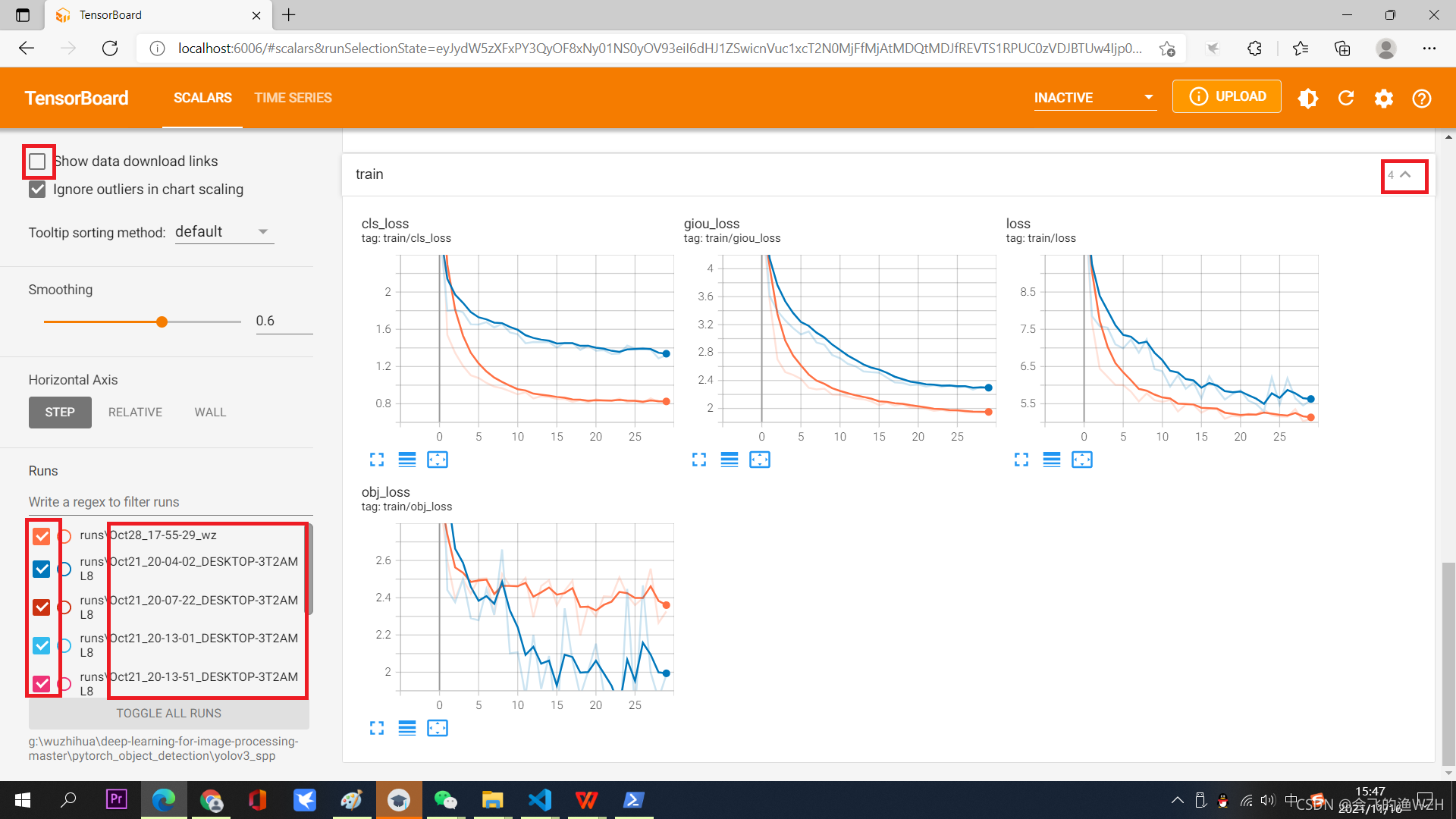Toggle the runs\Oct28_17-55-29_wz run visibility
The width and height of the screenshot is (1456, 819).
(40, 534)
